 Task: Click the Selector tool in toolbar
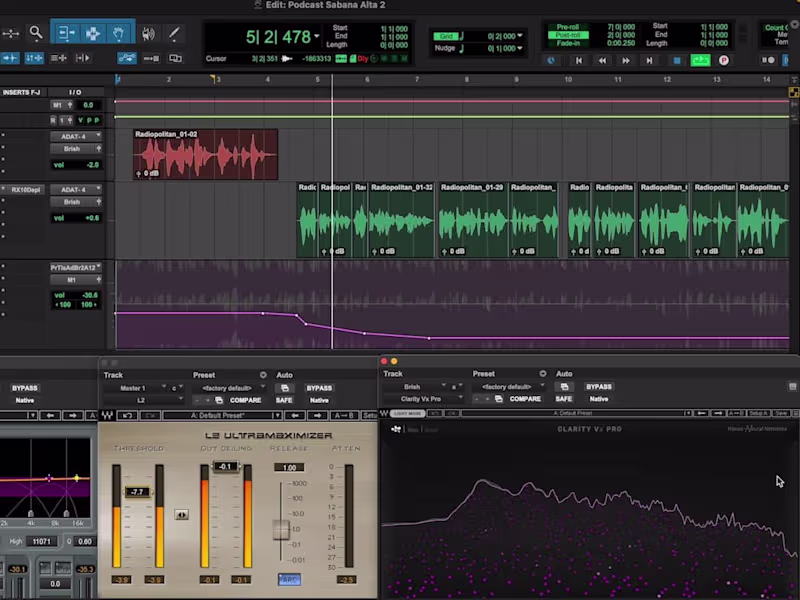[x=92, y=33]
